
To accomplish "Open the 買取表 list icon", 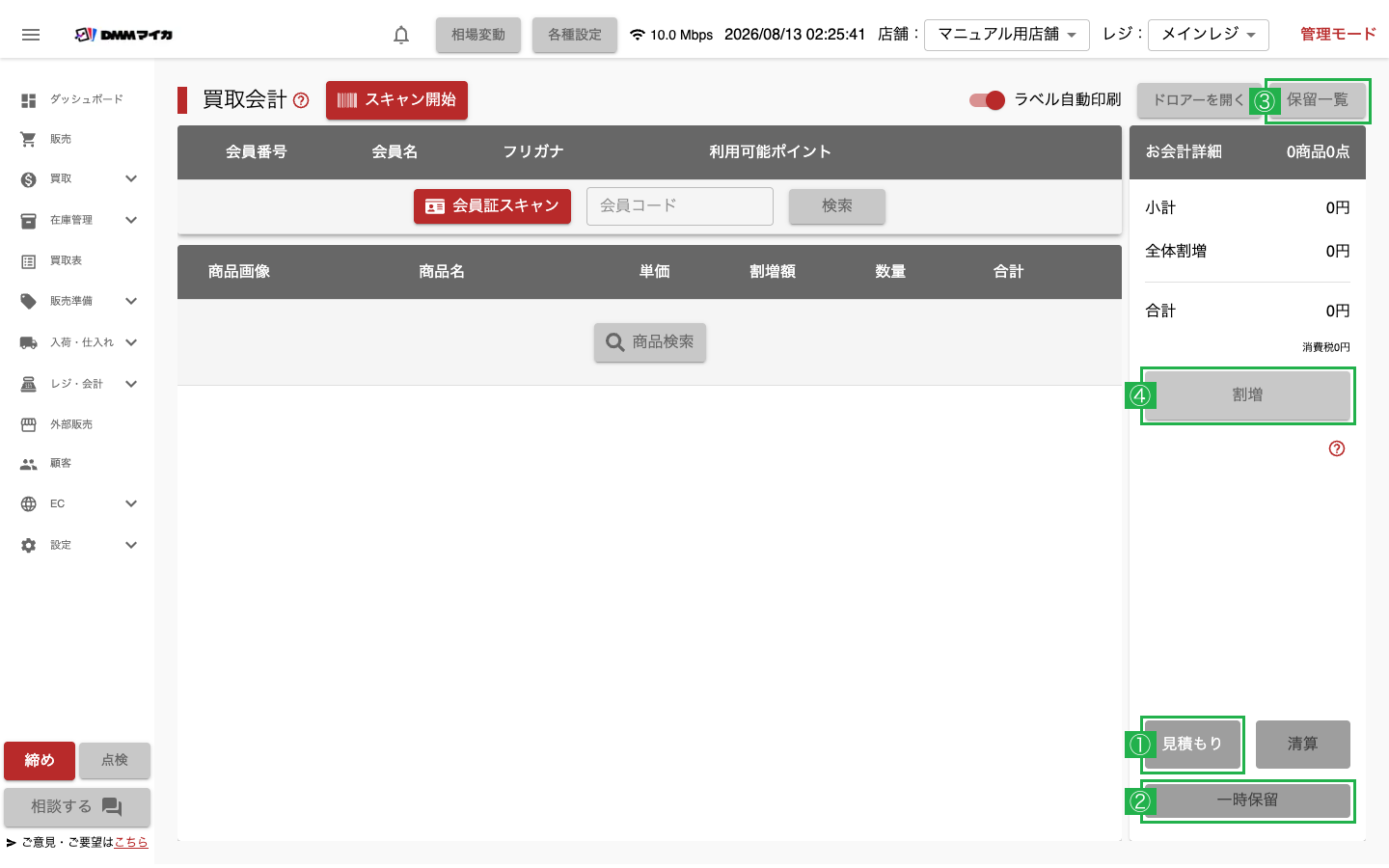I will (x=29, y=261).
